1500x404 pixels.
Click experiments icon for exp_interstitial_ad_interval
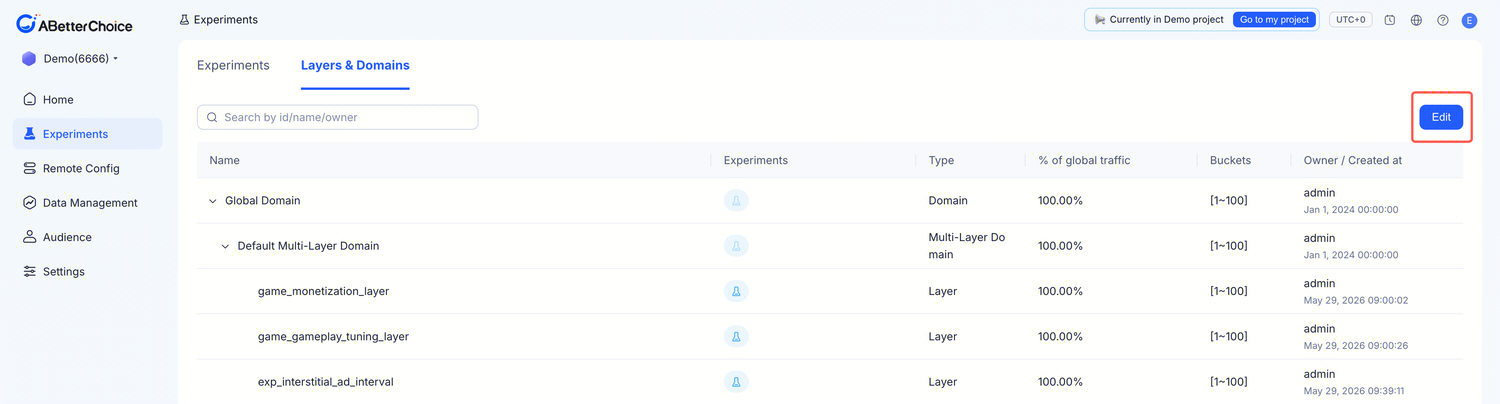tap(736, 382)
